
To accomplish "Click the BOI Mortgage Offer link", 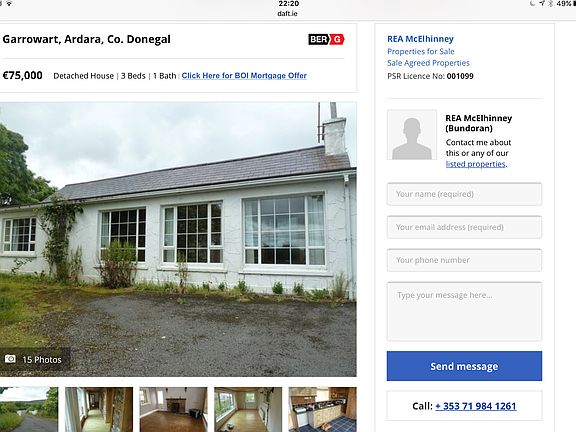I will (x=244, y=76).
